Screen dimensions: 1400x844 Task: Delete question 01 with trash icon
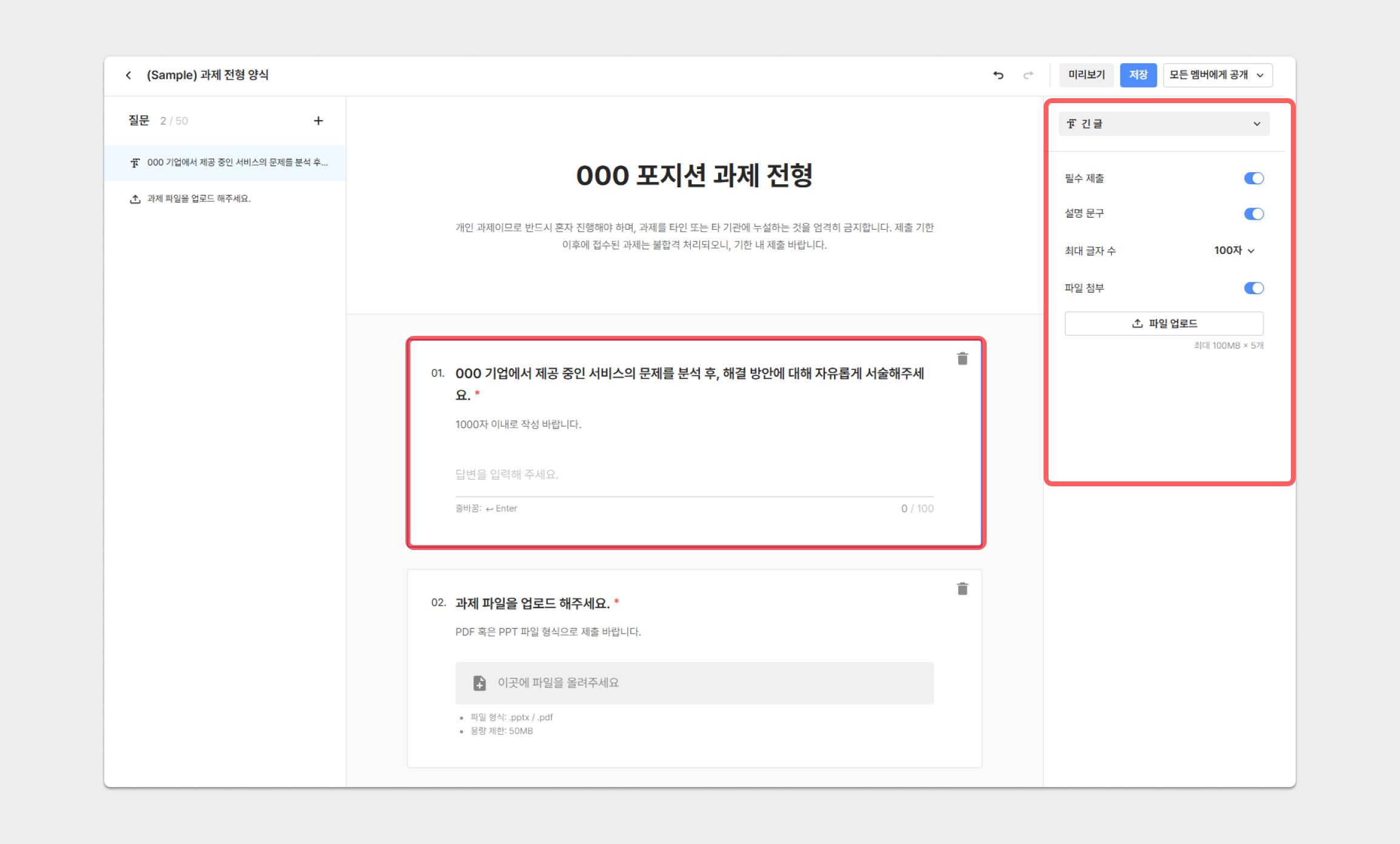[962, 359]
